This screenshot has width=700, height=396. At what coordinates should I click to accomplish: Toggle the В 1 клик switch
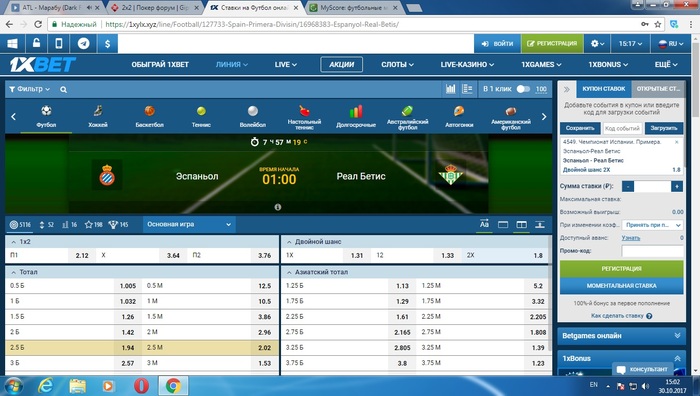(523, 89)
